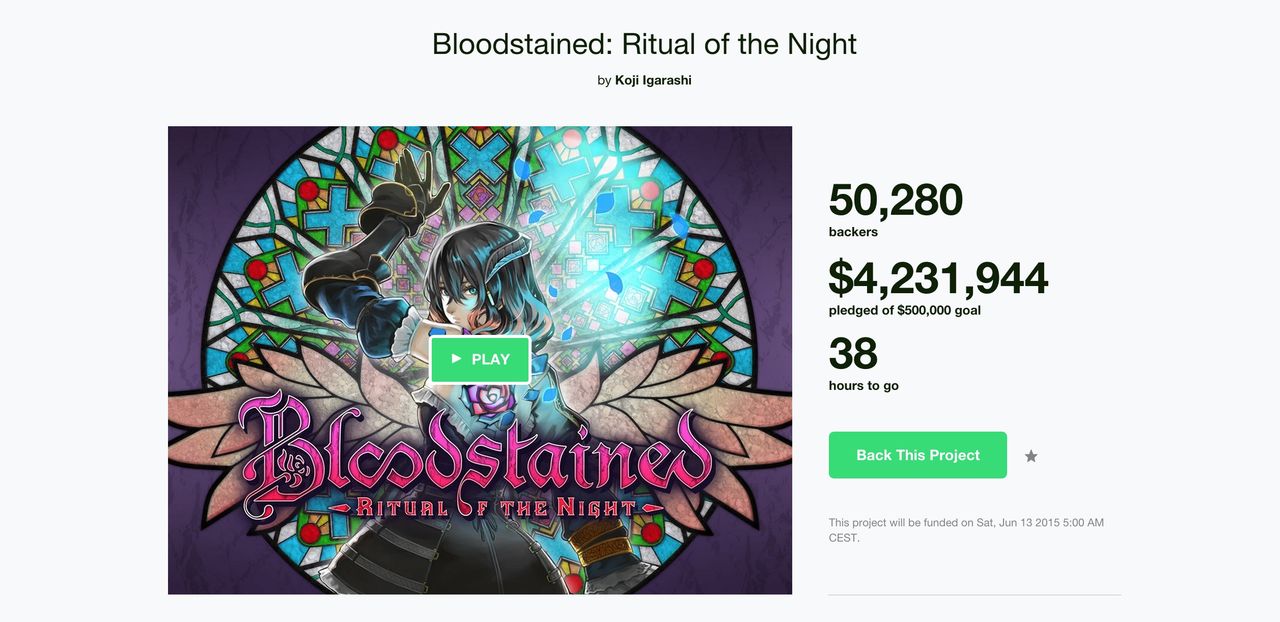
Task: Click the stained-glass video thumbnail artwork
Action: 300,230
